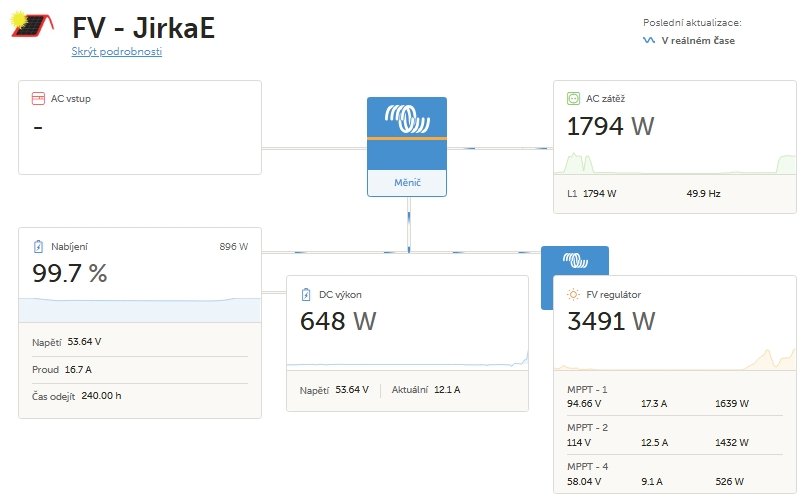The height and width of the screenshot is (503, 802).
Task: Select MPPT-4 current 9.1 A
Action: coord(652,482)
